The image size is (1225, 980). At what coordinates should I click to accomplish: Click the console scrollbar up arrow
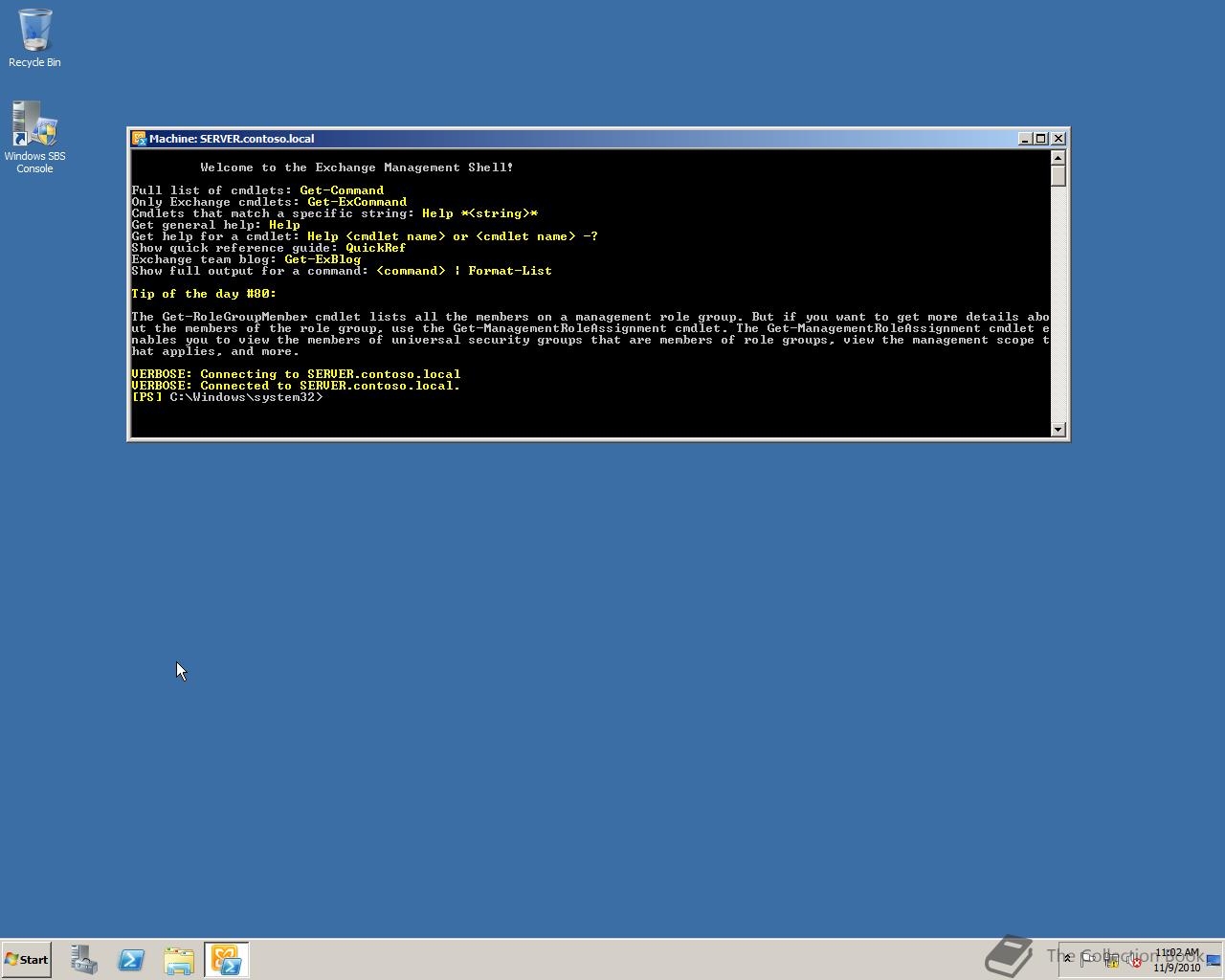(1058, 158)
